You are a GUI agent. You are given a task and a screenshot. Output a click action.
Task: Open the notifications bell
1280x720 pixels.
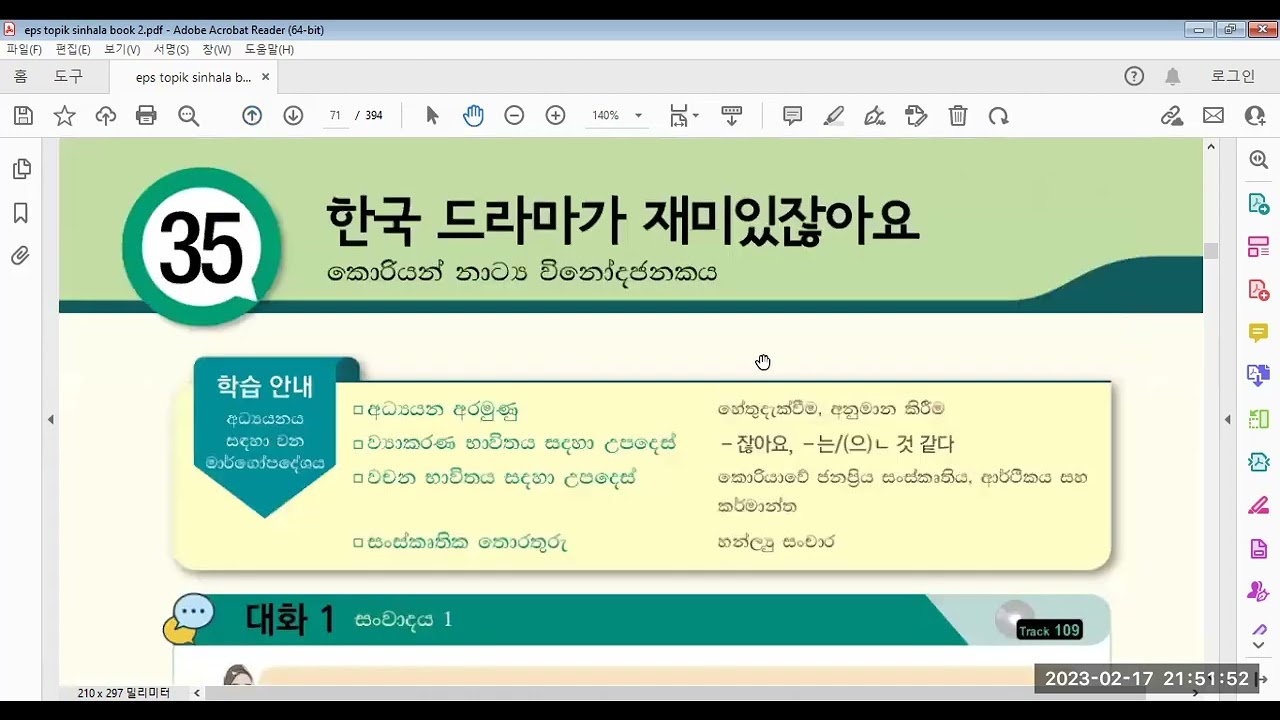[1173, 77]
